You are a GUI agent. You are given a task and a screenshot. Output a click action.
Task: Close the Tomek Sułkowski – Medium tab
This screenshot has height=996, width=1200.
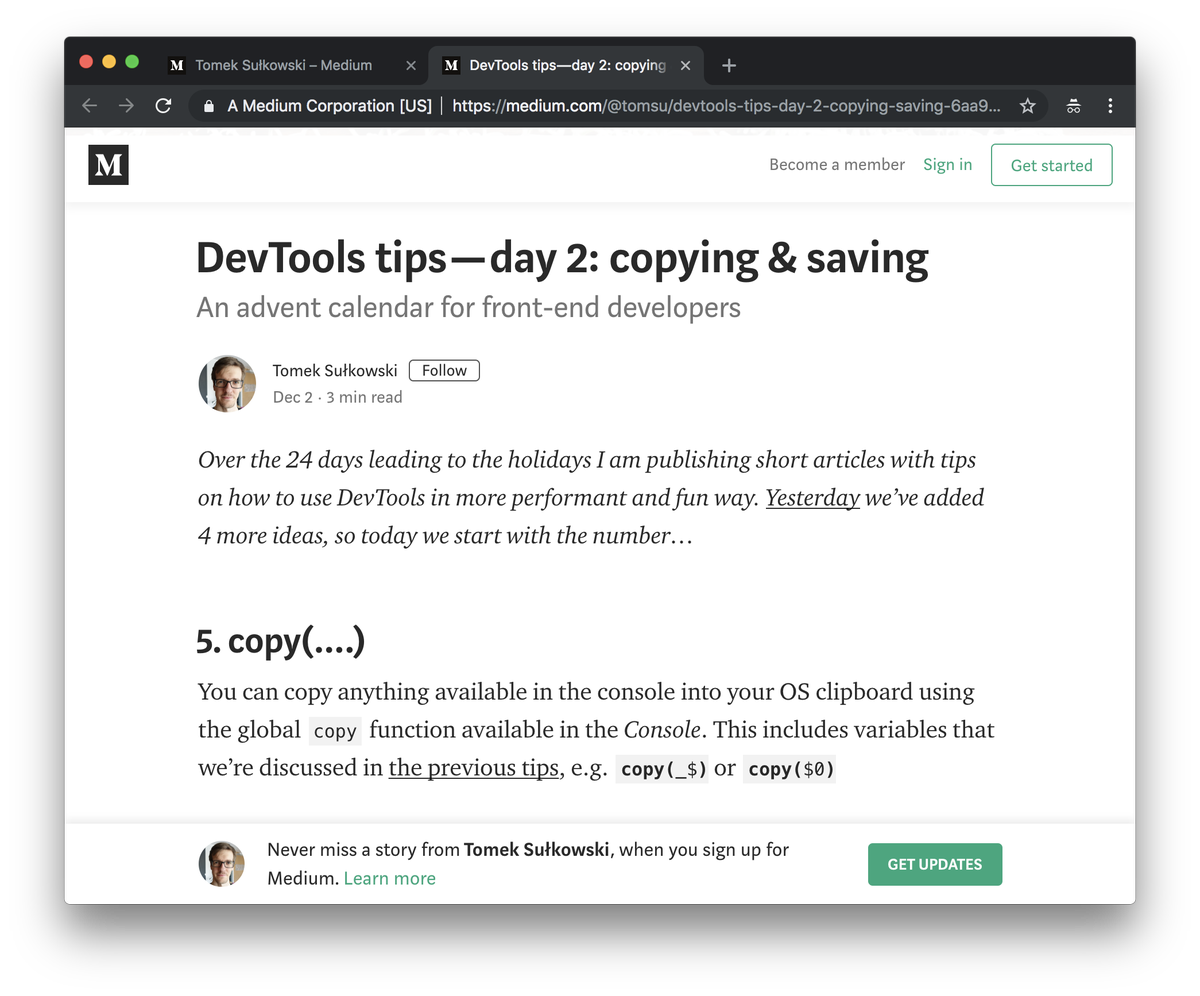click(410, 66)
